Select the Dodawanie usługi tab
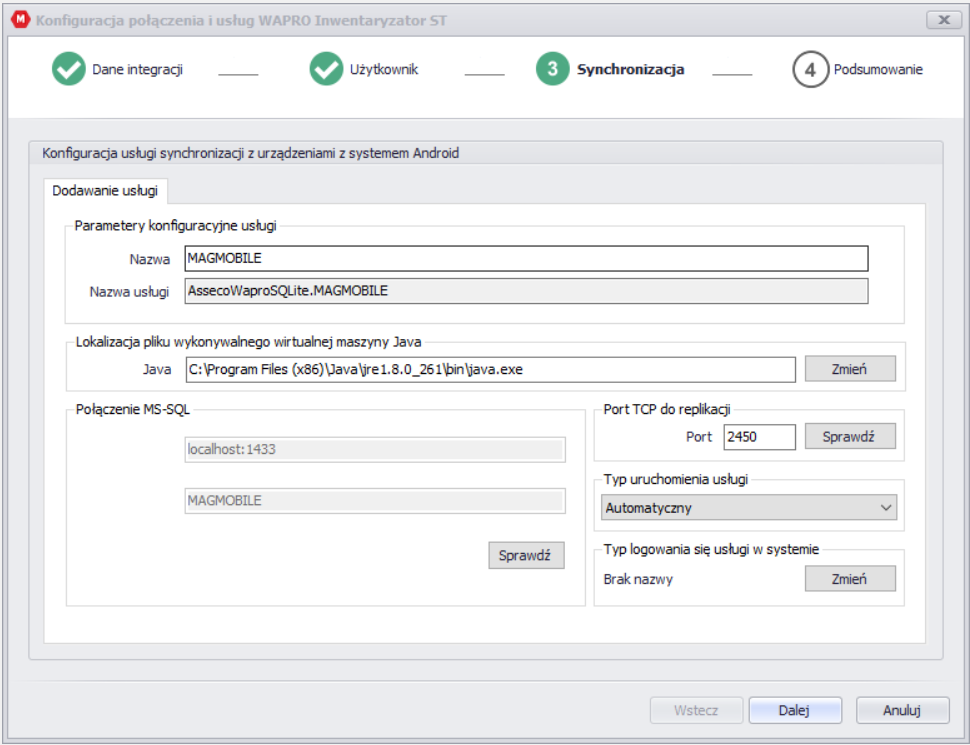The width and height of the screenshot is (970, 745). pyautogui.click(x=105, y=191)
